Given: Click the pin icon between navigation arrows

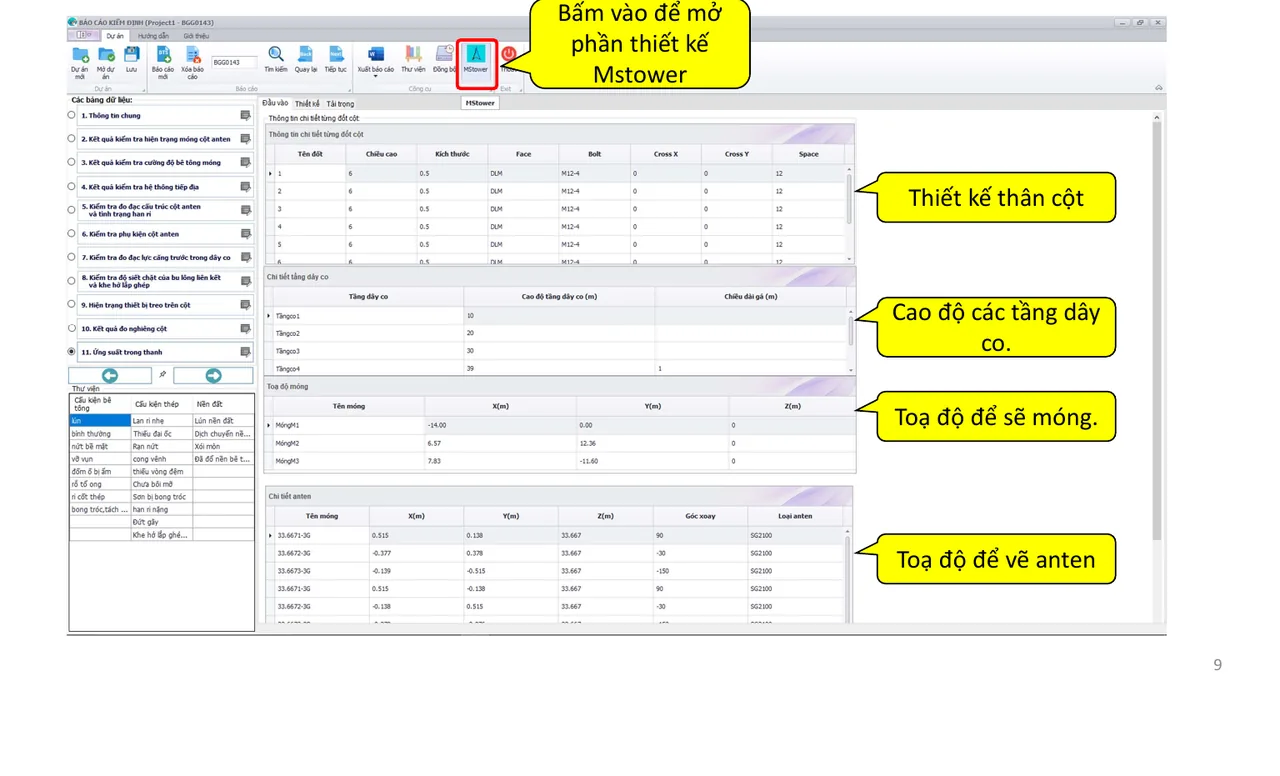Looking at the screenshot, I should [x=163, y=375].
